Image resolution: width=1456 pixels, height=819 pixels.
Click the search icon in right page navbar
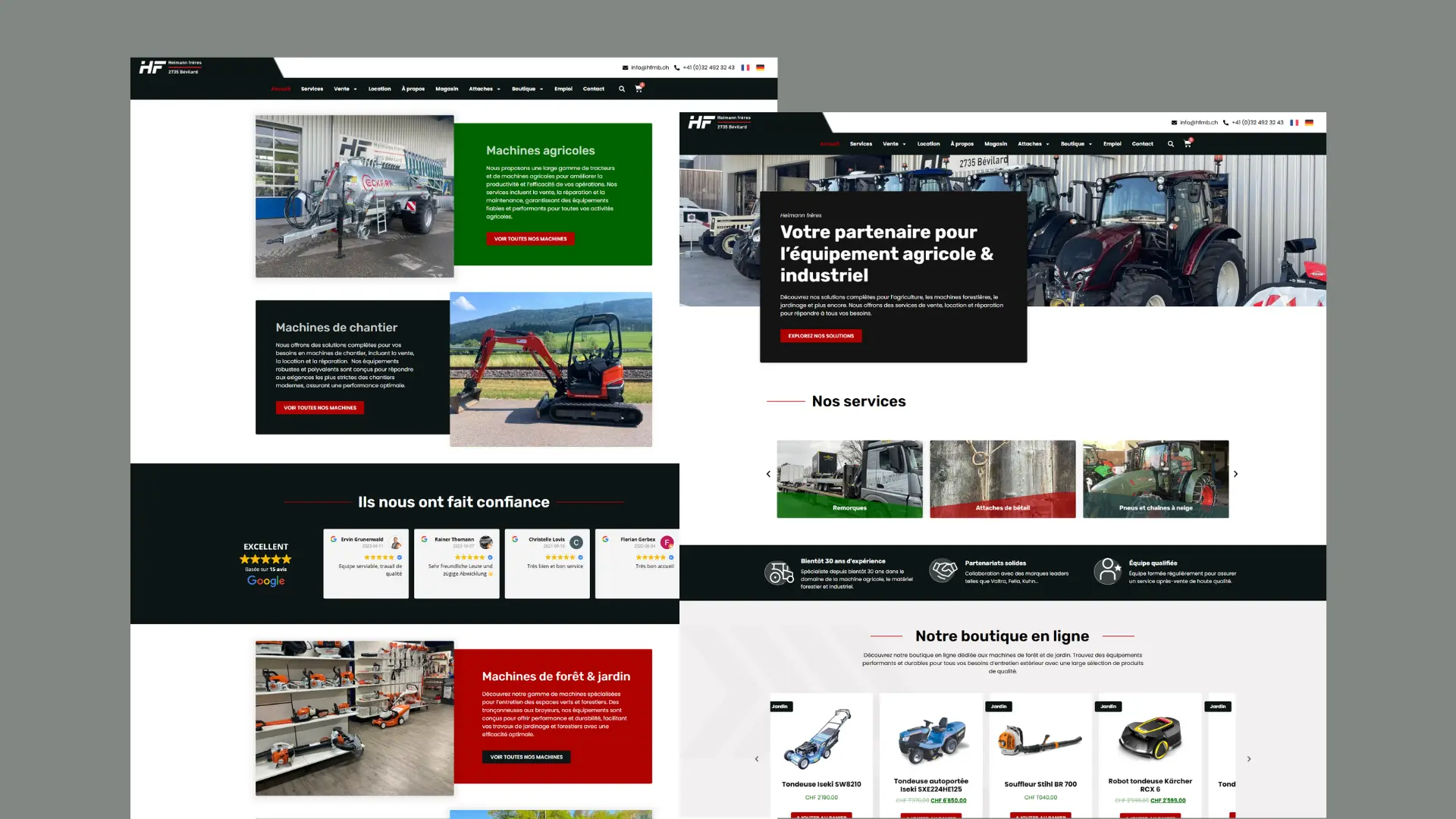click(1171, 144)
